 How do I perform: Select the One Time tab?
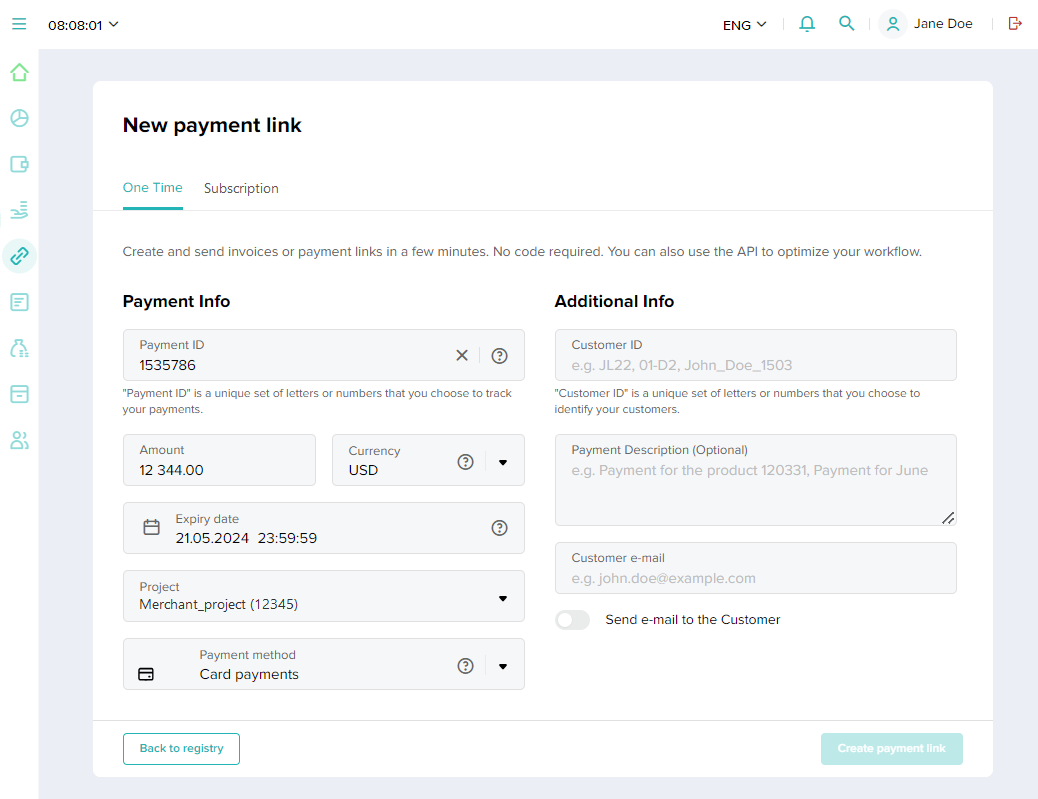tap(153, 188)
